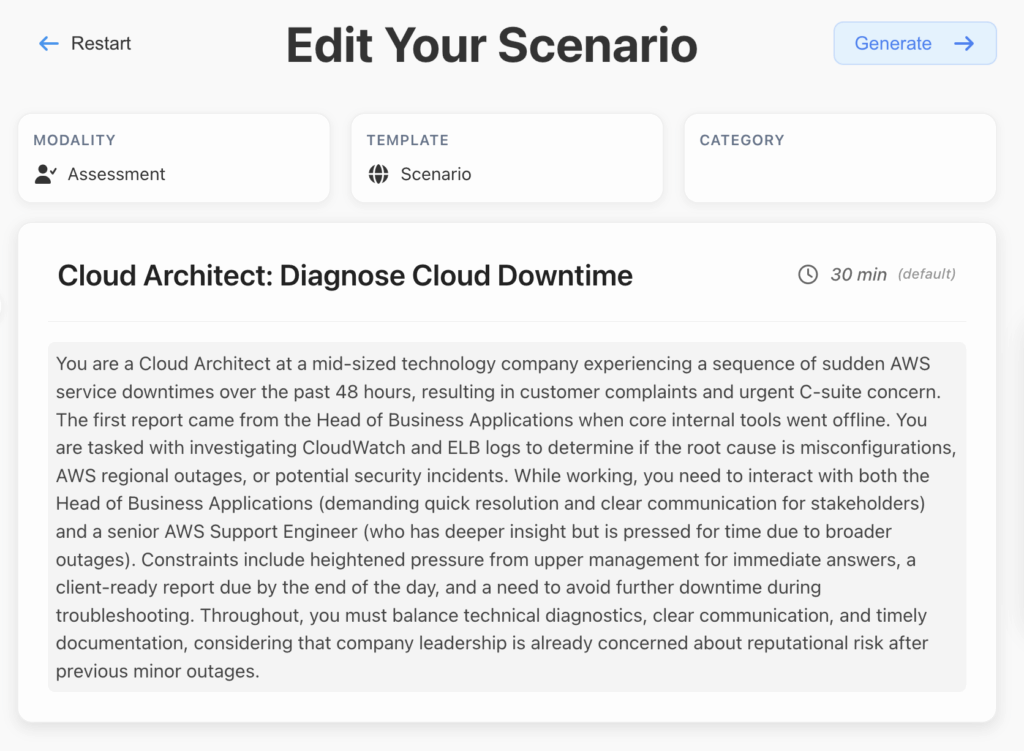1024x751 pixels.
Task: Click the person-check icon next to Assessment
Action: [x=45, y=174]
